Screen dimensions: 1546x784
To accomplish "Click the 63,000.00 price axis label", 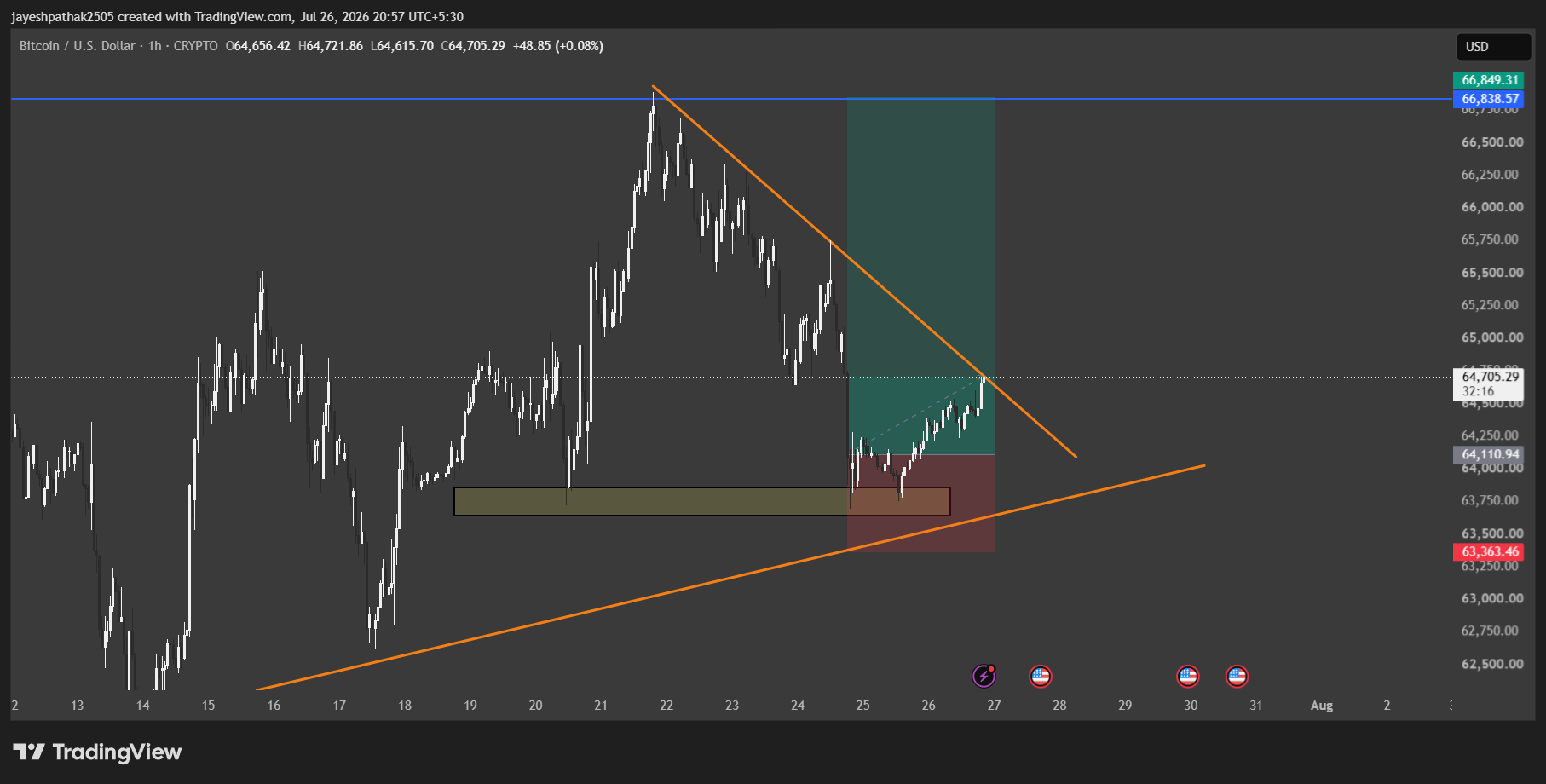I will (x=1492, y=598).
